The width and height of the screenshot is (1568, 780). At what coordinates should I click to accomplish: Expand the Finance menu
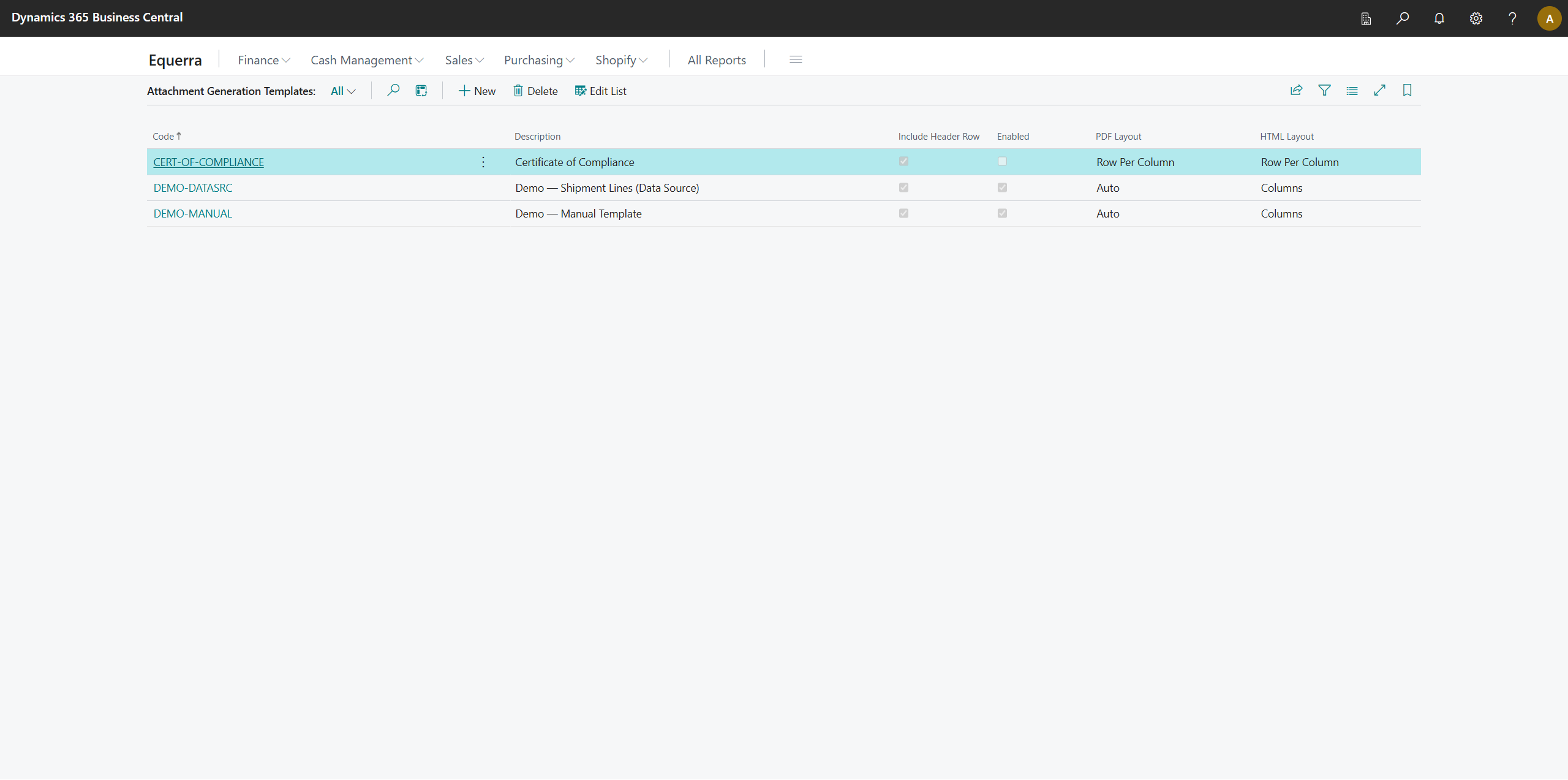[x=264, y=60]
